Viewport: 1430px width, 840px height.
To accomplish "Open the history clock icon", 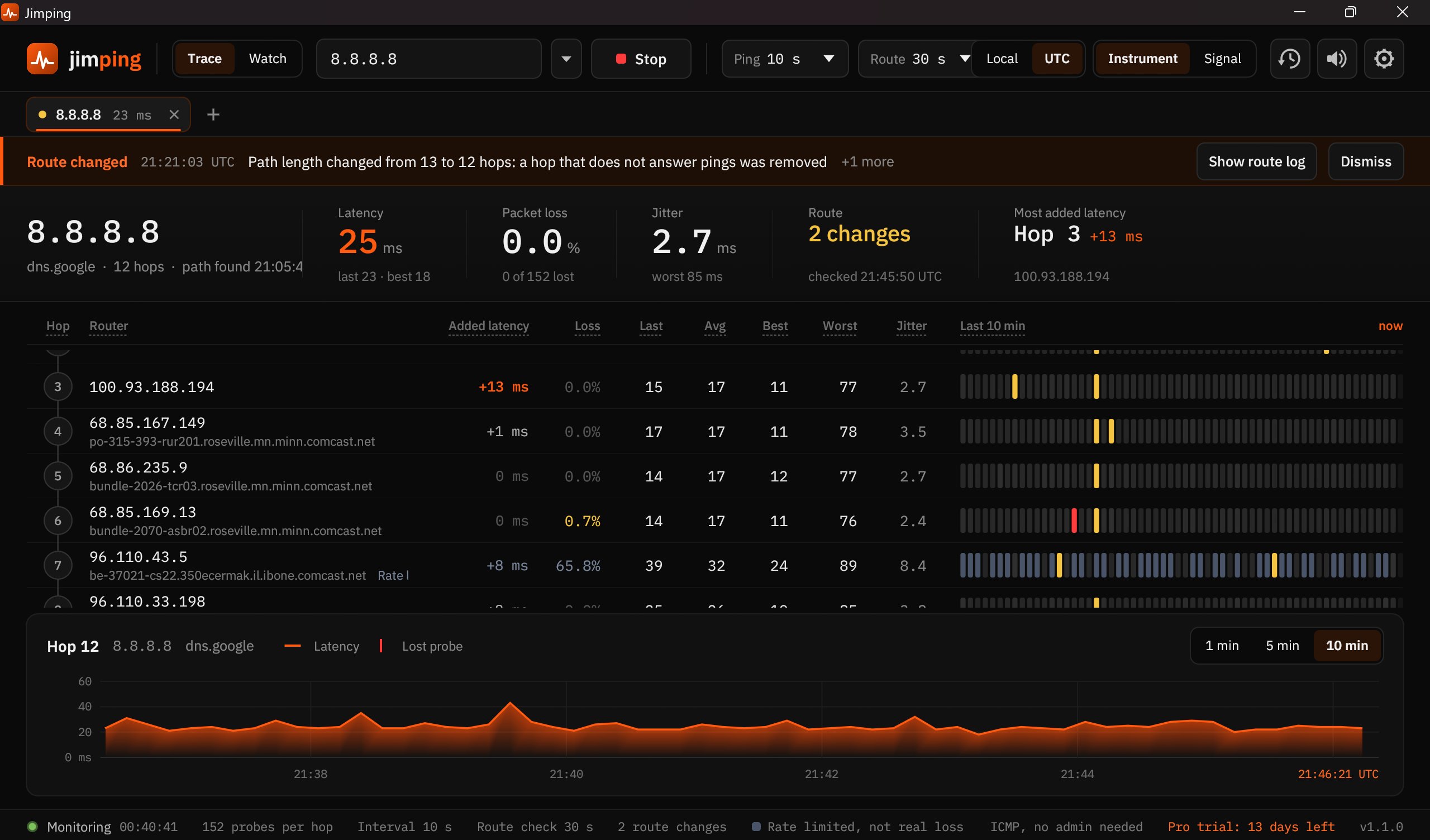I will coord(1289,59).
